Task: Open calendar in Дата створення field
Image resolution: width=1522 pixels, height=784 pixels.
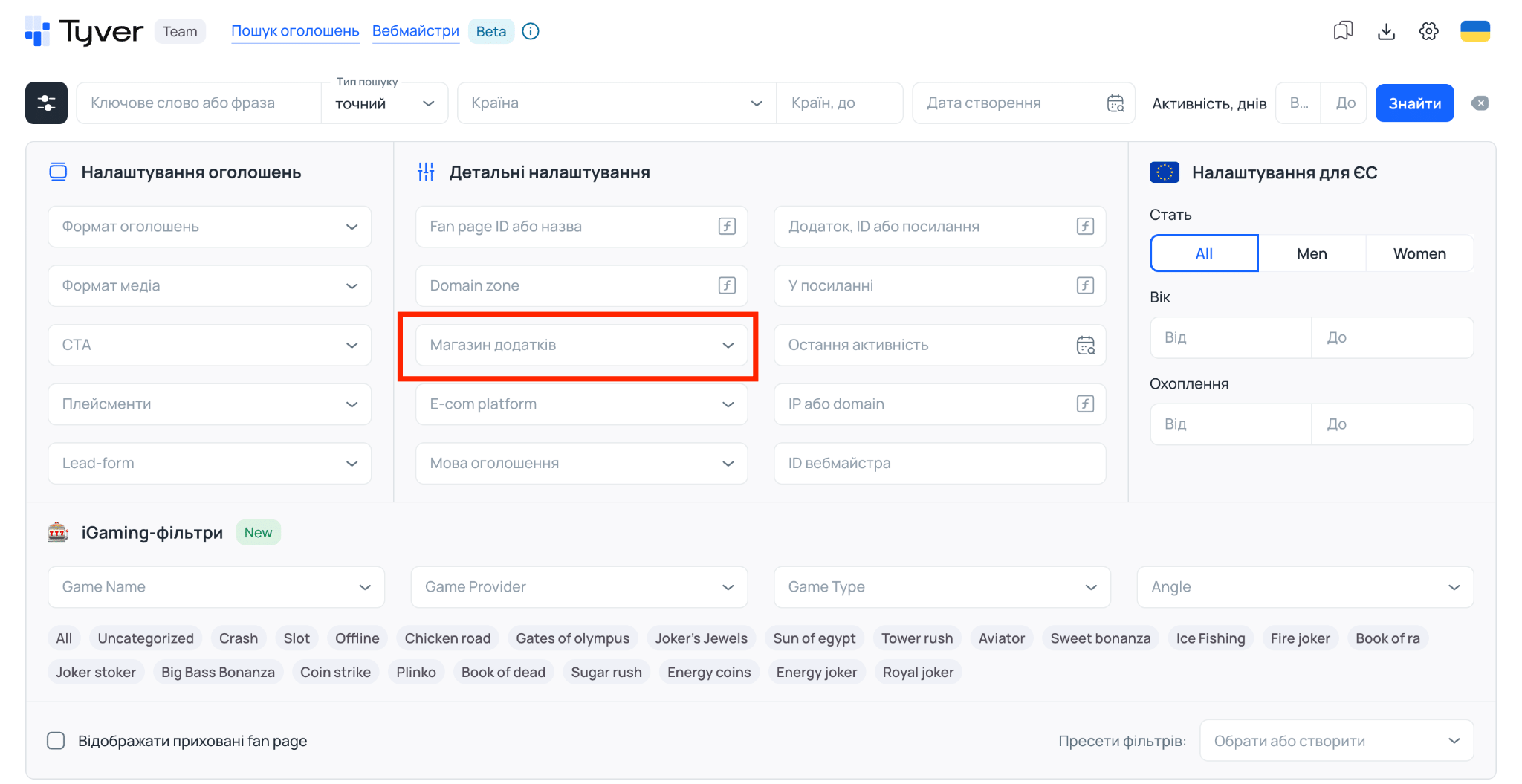Action: click(x=1115, y=103)
